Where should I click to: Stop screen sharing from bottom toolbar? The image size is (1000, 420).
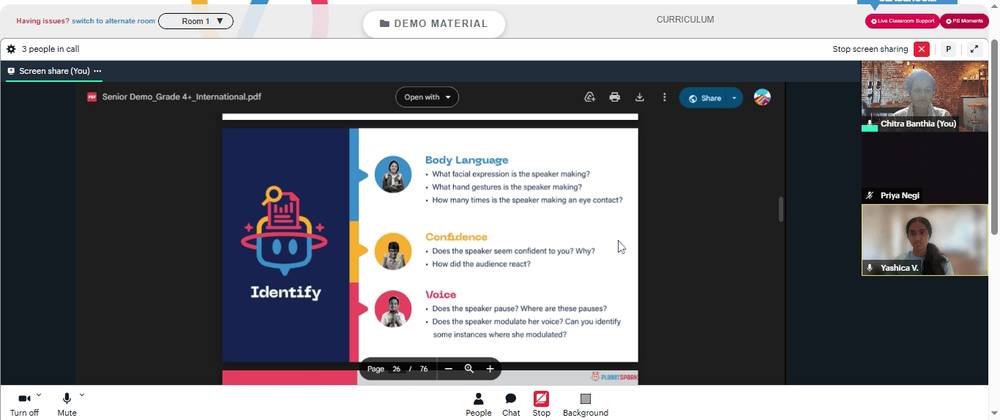pos(541,404)
